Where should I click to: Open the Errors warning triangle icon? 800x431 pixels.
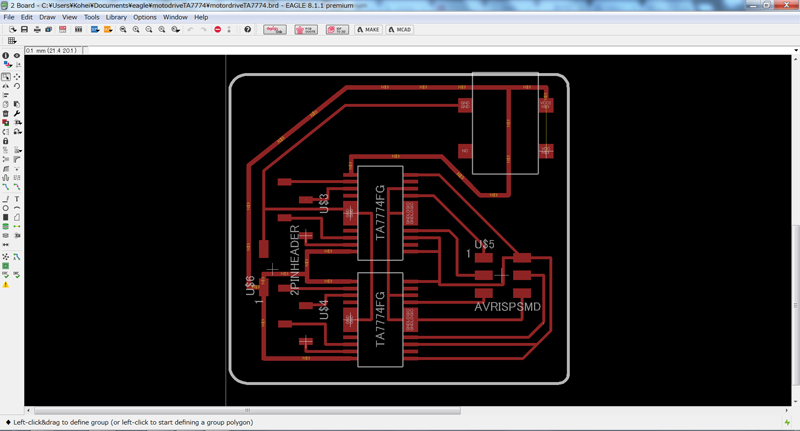(x=6, y=285)
